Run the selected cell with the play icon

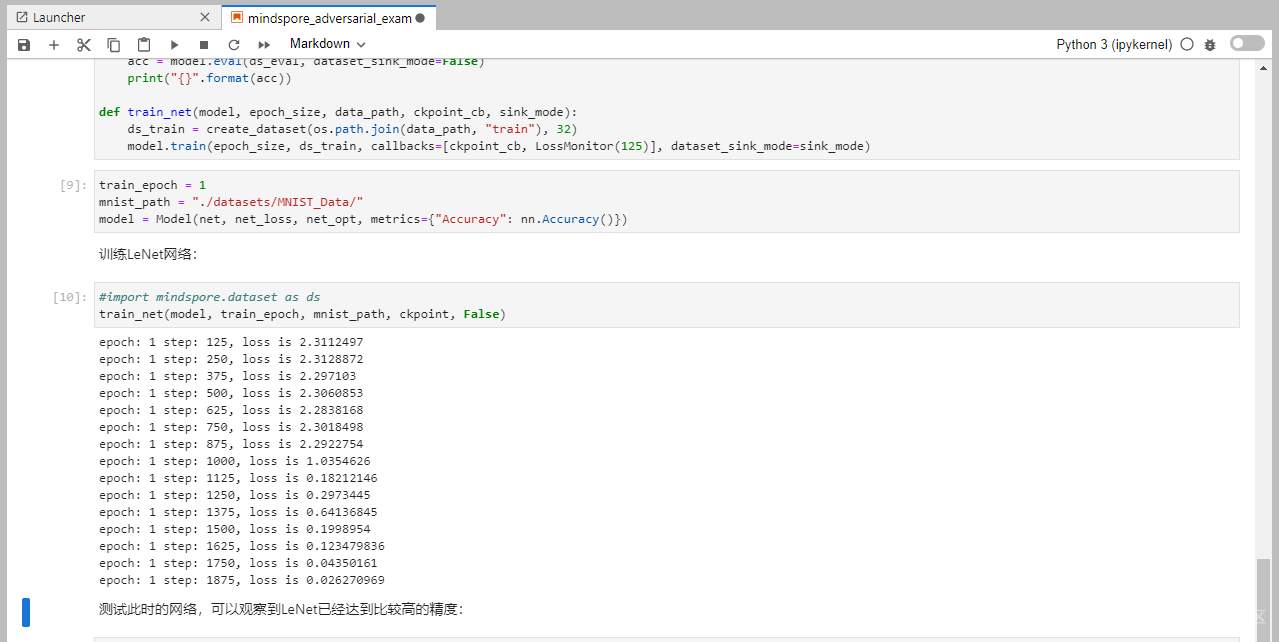[x=174, y=45]
